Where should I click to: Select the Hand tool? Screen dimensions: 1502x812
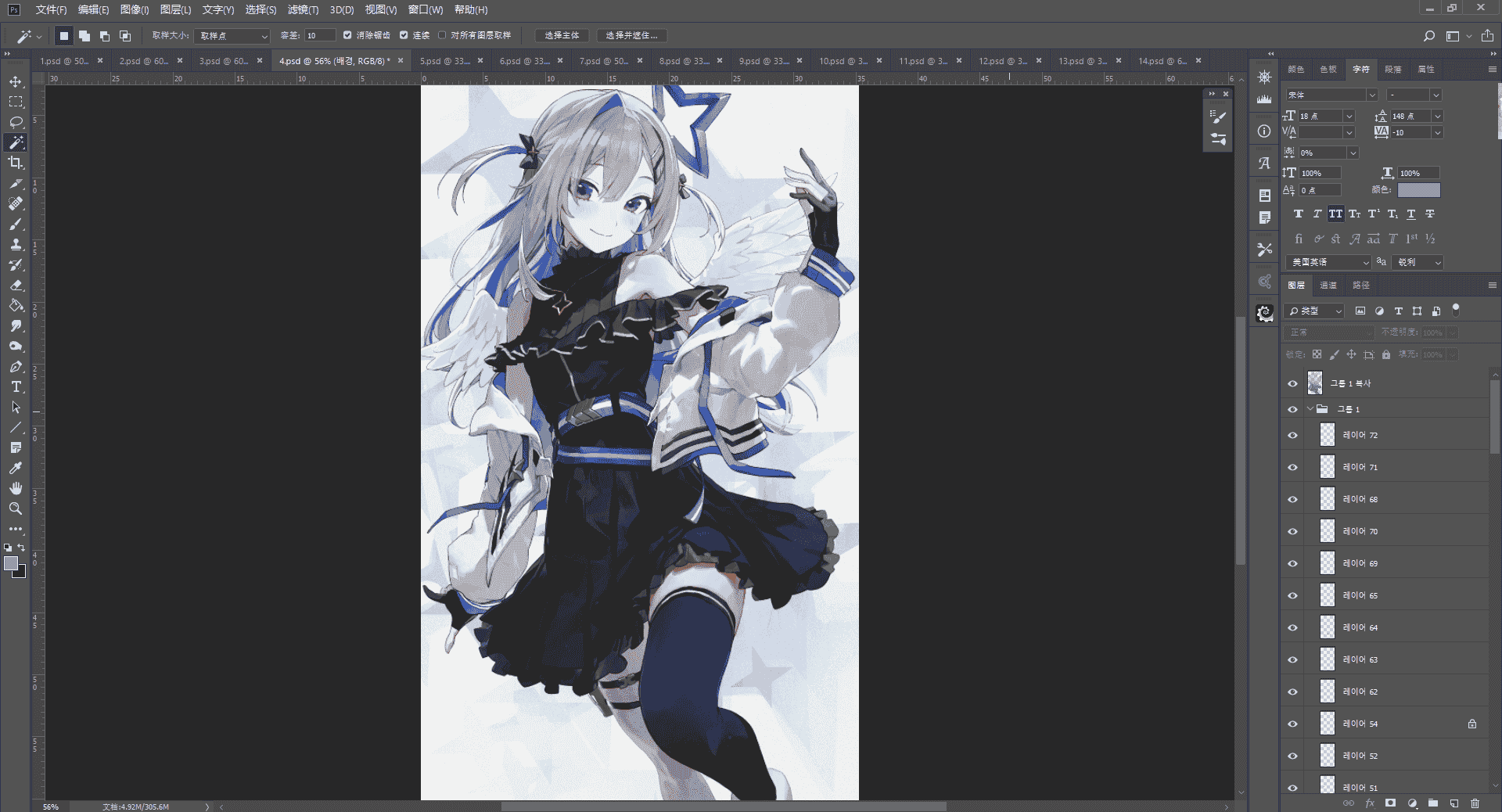pyautogui.click(x=16, y=488)
